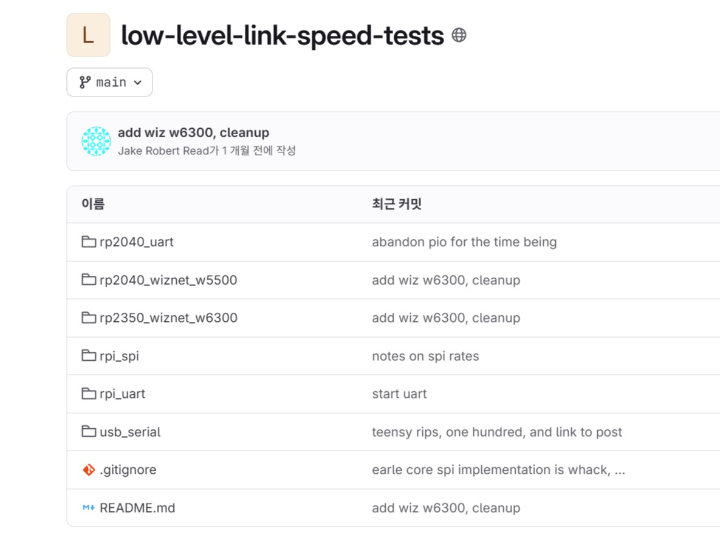Image resolution: width=720 pixels, height=540 pixels.
Task: Click the .gitignore git file icon
Action: click(x=89, y=470)
